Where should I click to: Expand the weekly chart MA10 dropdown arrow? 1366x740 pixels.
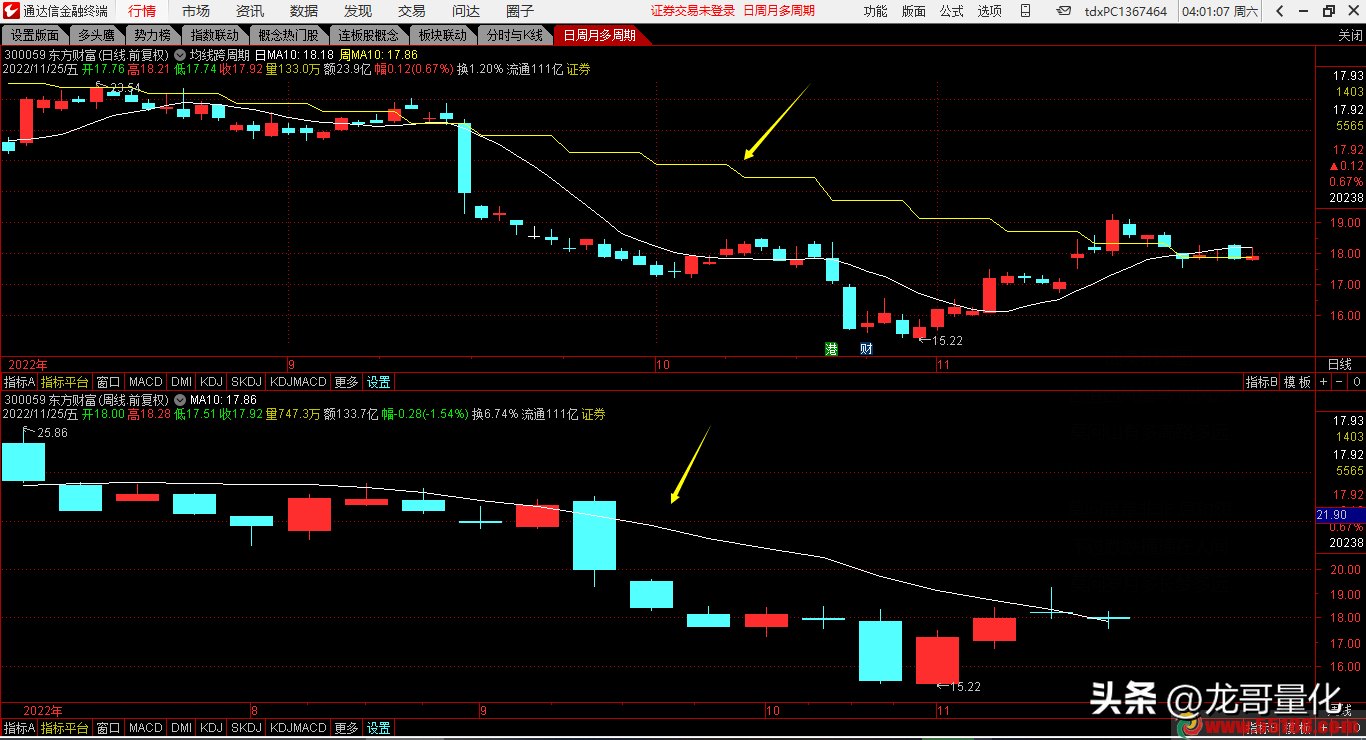[x=180, y=400]
